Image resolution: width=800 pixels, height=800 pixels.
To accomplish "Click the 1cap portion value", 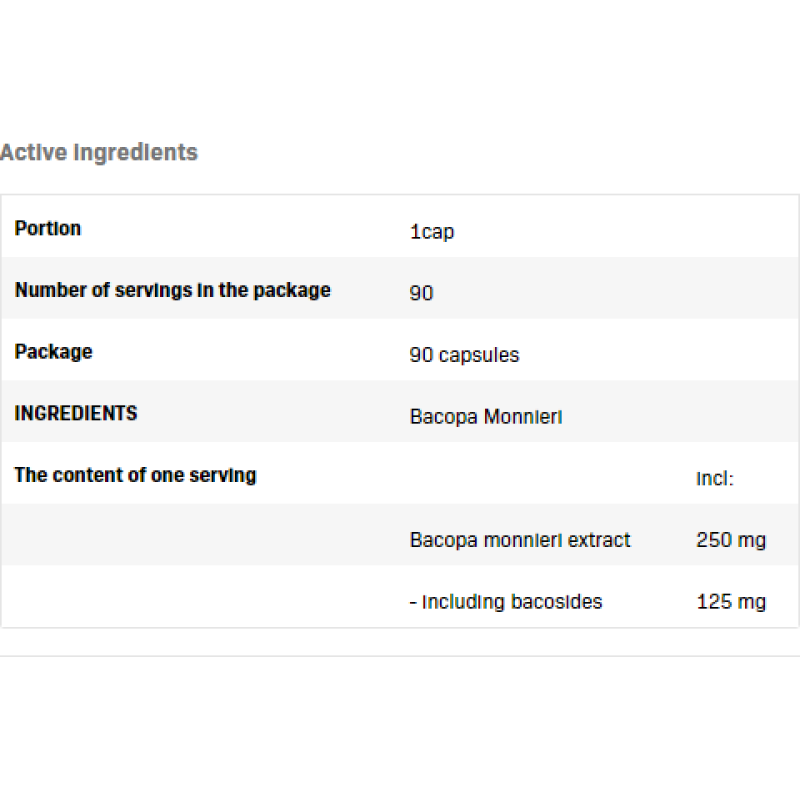I will [x=431, y=232].
